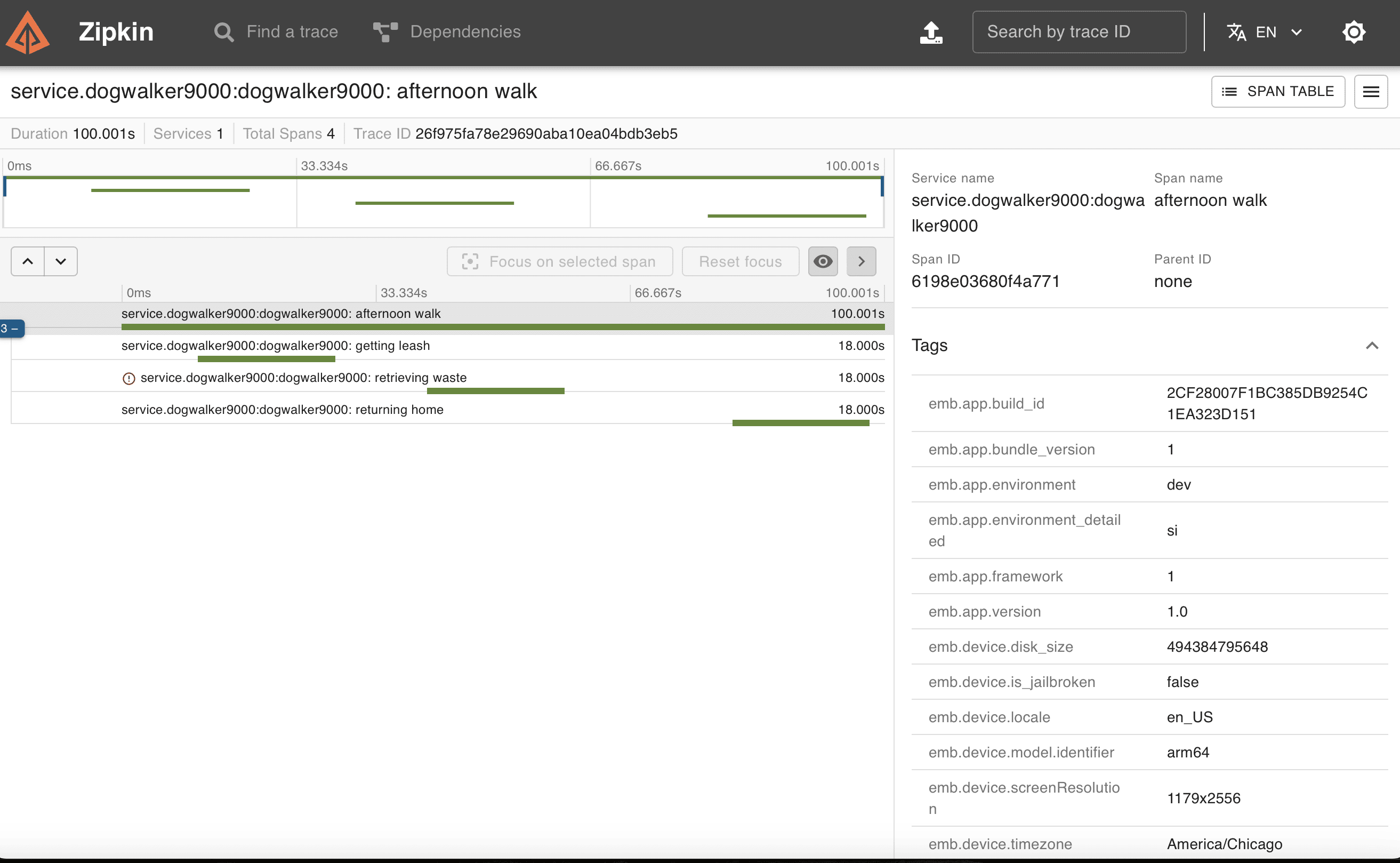The width and height of the screenshot is (1400, 863).
Task: Open the EN language dropdown
Action: point(1264,32)
